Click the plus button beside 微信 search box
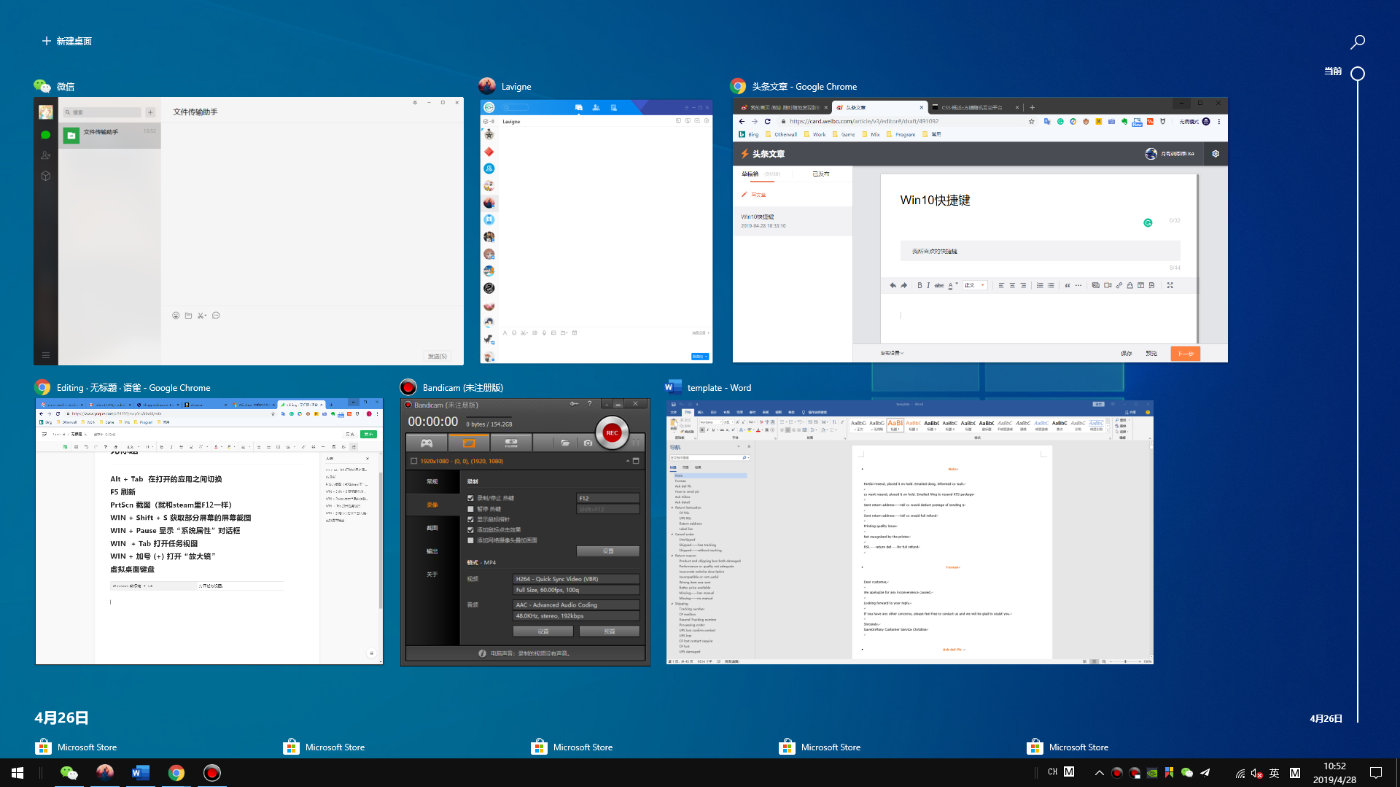Viewport: 1400px width, 787px height. click(x=150, y=113)
